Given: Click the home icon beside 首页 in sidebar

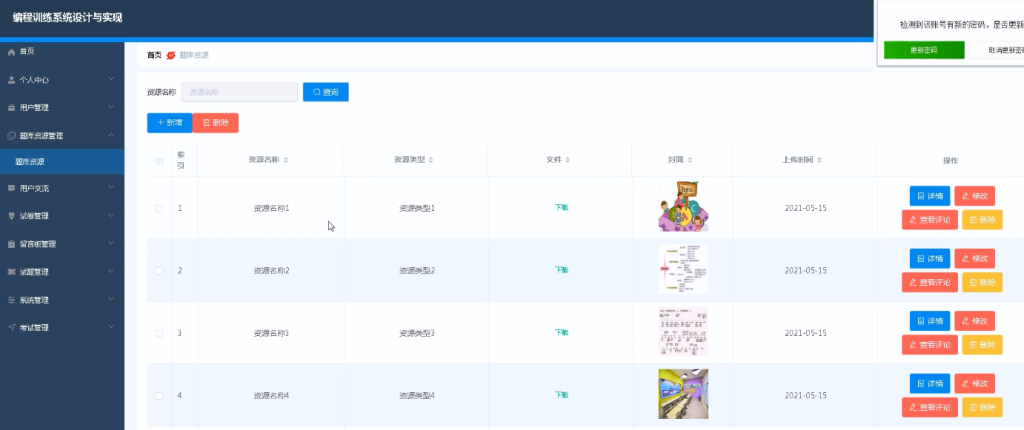Looking at the screenshot, I should (11, 52).
